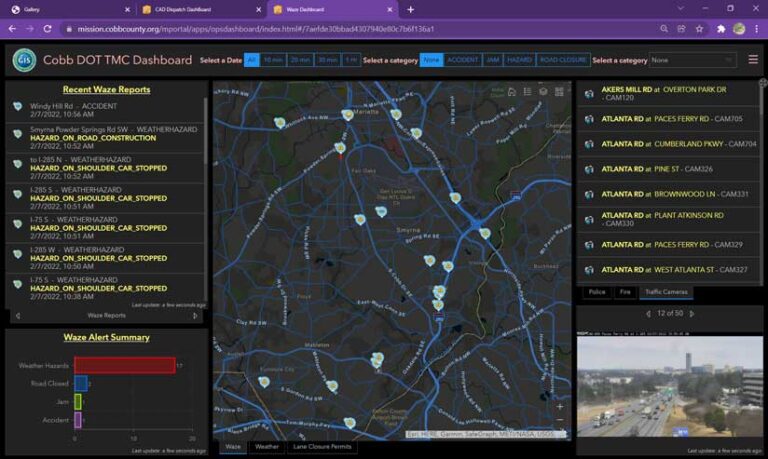Open a new browser tab with plus

click(410, 9)
